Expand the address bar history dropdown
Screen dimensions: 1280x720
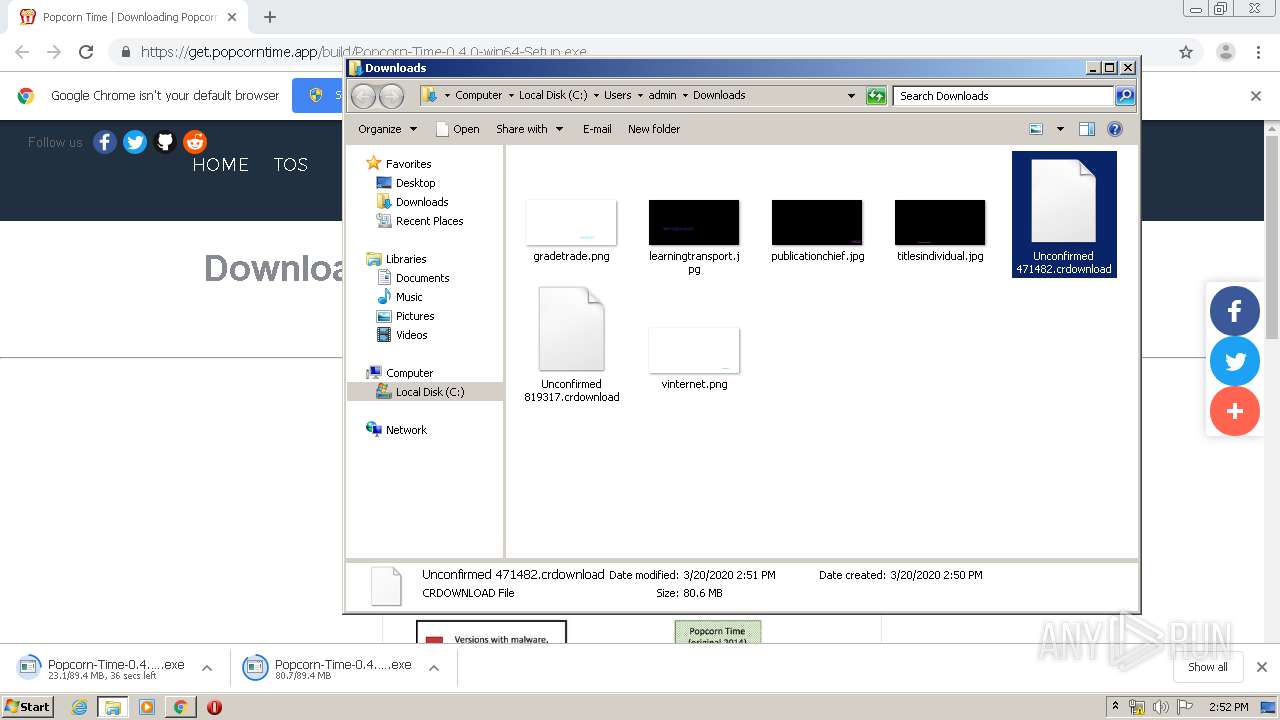(851, 96)
